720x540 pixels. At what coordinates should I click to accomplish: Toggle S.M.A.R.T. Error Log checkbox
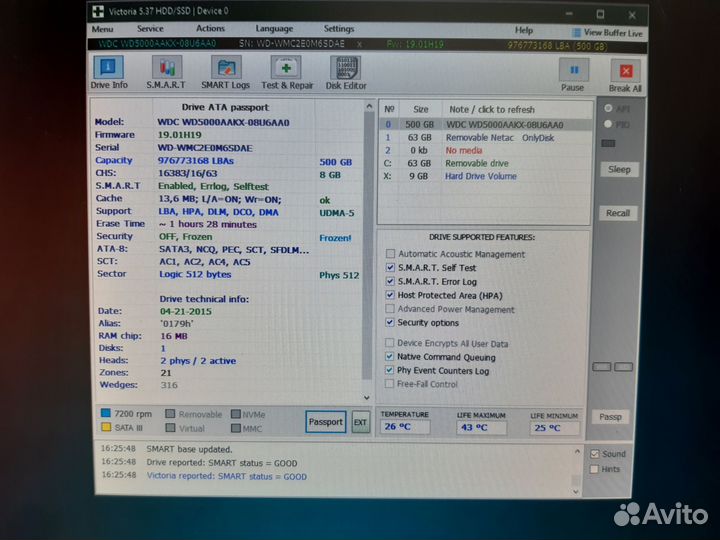click(x=390, y=281)
